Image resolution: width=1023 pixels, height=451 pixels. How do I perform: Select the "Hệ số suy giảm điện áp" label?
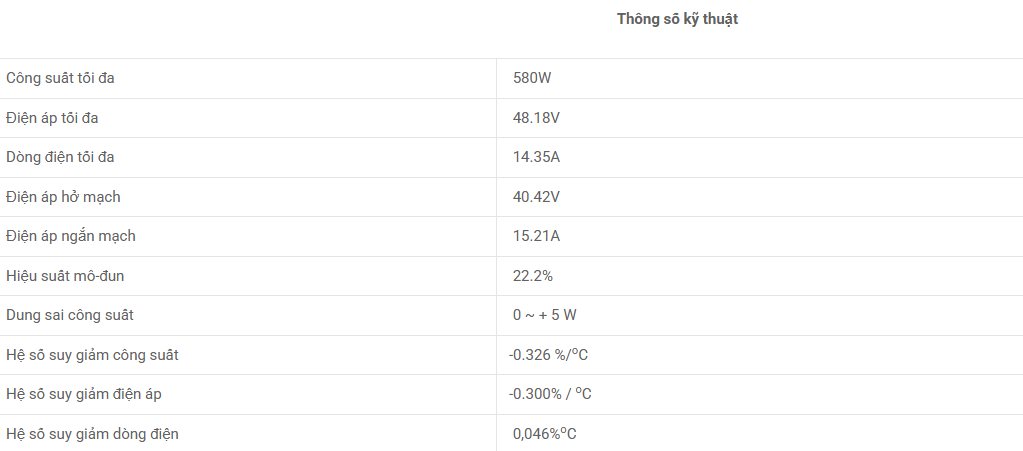[84, 394]
